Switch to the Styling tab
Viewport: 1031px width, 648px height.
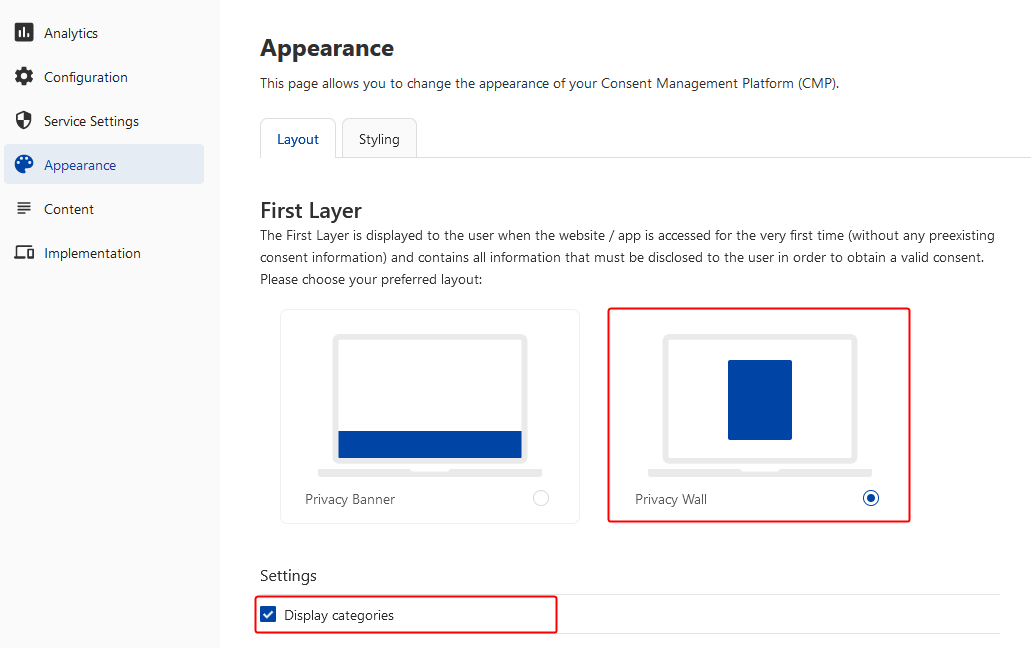point(379,139)
